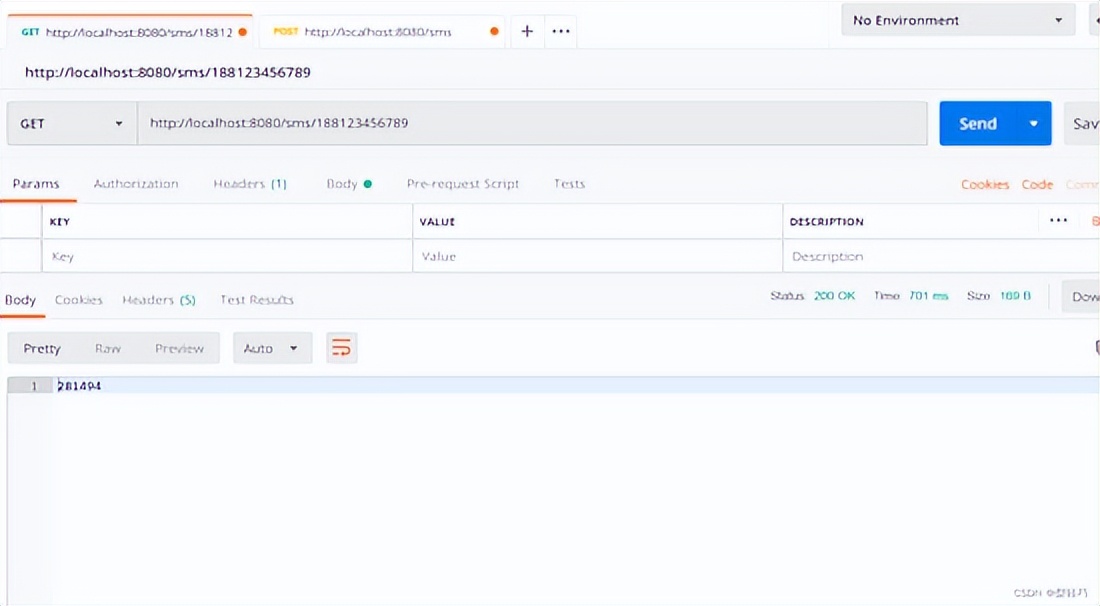The height and width of the screenshot is (606, 1100).
Task: Click the KEY column header
Action: [x=60, y=222]
